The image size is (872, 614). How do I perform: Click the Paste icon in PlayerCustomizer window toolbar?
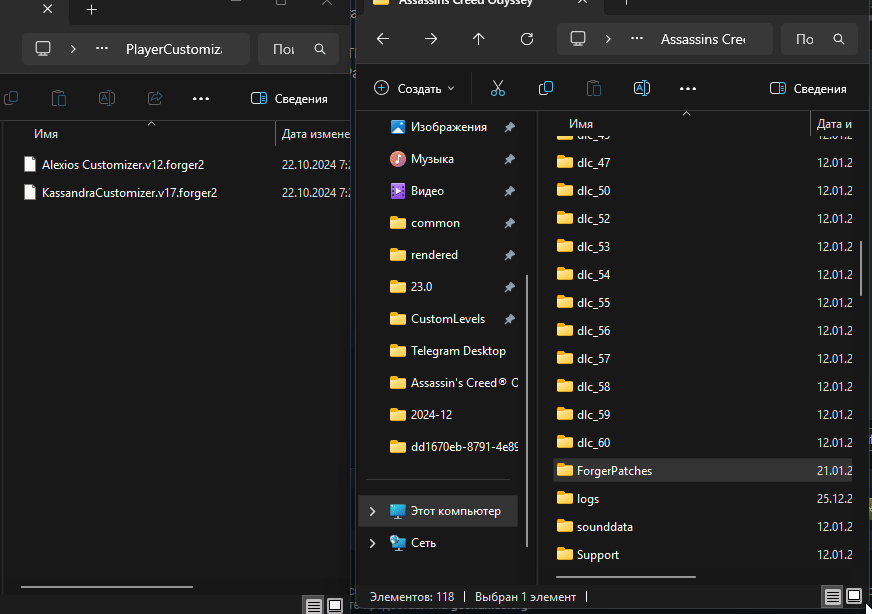pyautogui.click(x=59, y=98)
